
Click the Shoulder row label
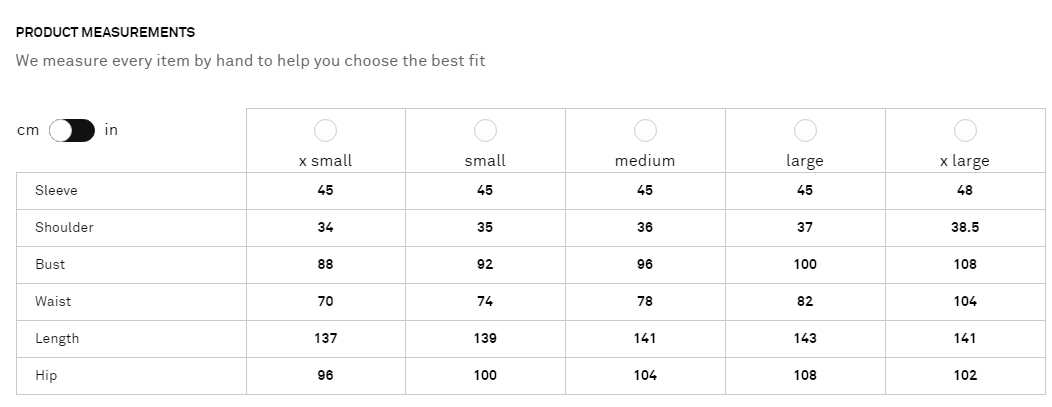tap(64, 227)
